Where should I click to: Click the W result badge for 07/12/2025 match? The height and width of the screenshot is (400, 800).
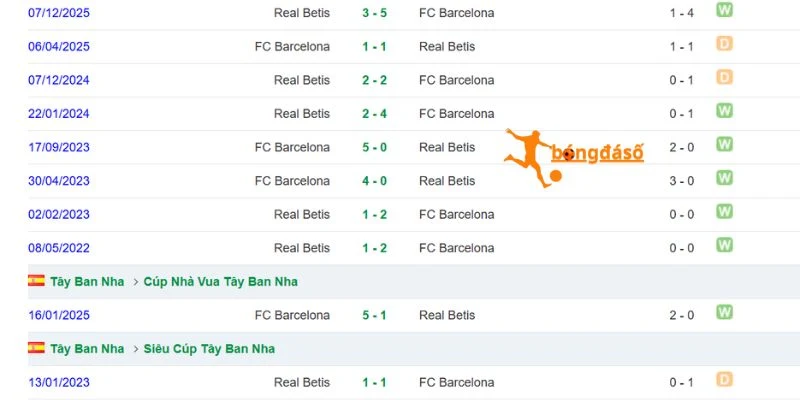(724, 10)
